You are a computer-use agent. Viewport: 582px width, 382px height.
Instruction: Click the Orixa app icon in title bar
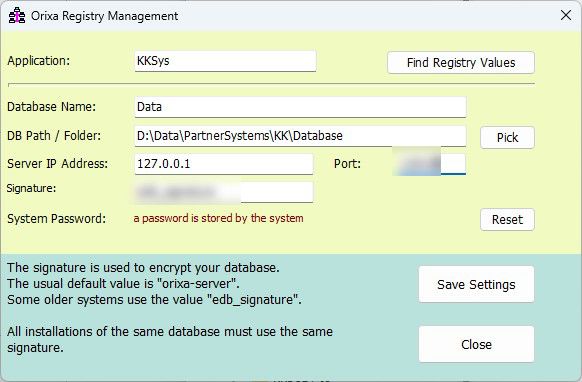tap(17, 16)
